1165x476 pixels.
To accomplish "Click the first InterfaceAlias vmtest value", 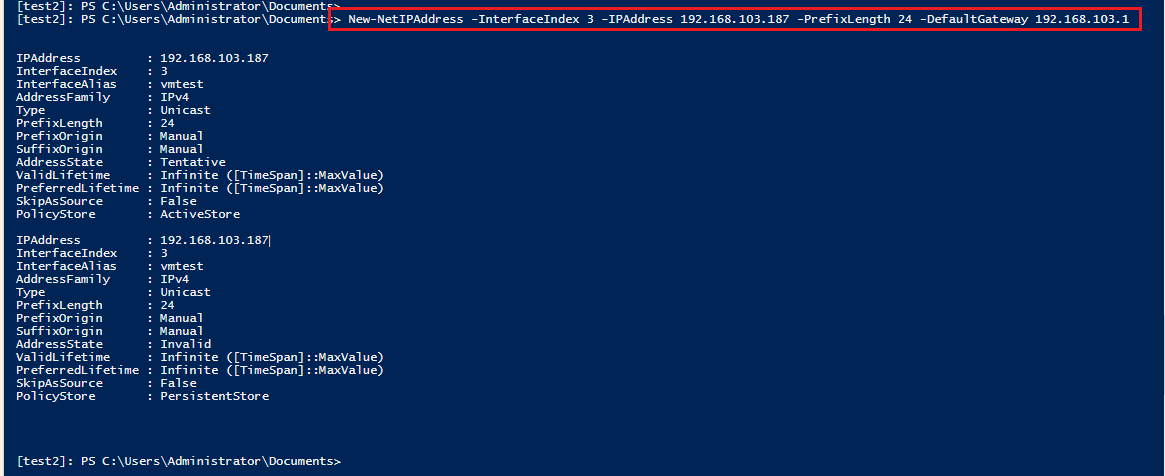I will pos(182,84).
